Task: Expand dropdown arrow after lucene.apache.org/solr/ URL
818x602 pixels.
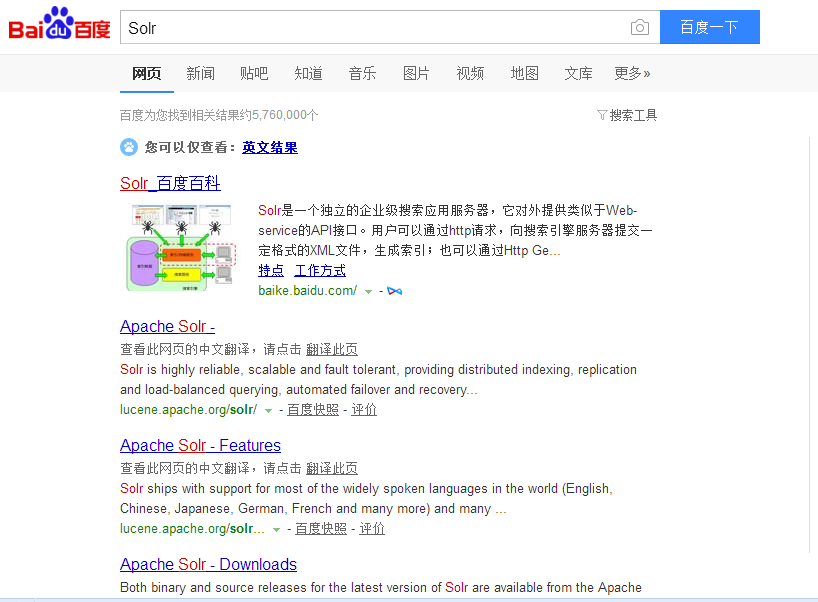Action: 268,411
